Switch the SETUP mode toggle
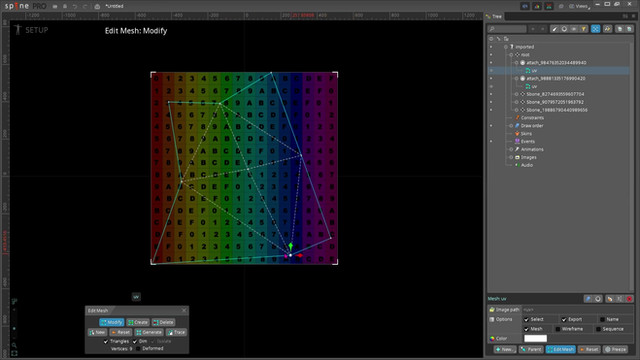The width and height of the screenshot is (640, 360). coord(32,30)
